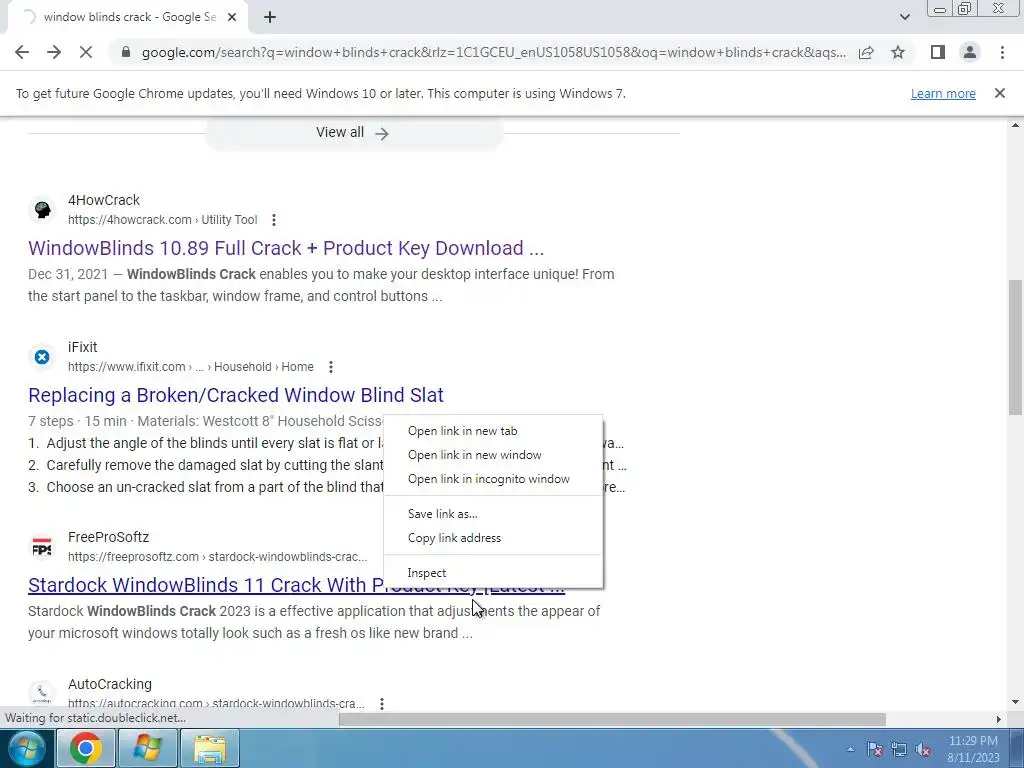1024x768 pixels.
Task: Click the horizontal scrollbar thumb
Action: pyautogui.click(x=612, y=719)
